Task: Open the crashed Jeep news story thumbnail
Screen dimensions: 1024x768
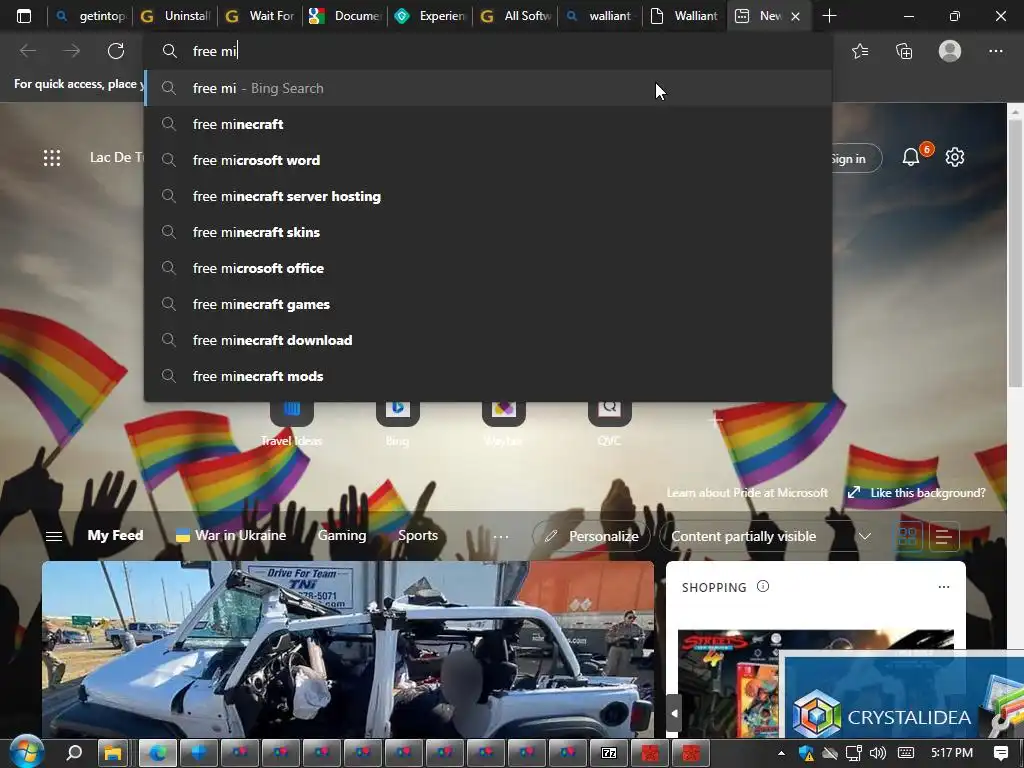Action: [347, 650]
